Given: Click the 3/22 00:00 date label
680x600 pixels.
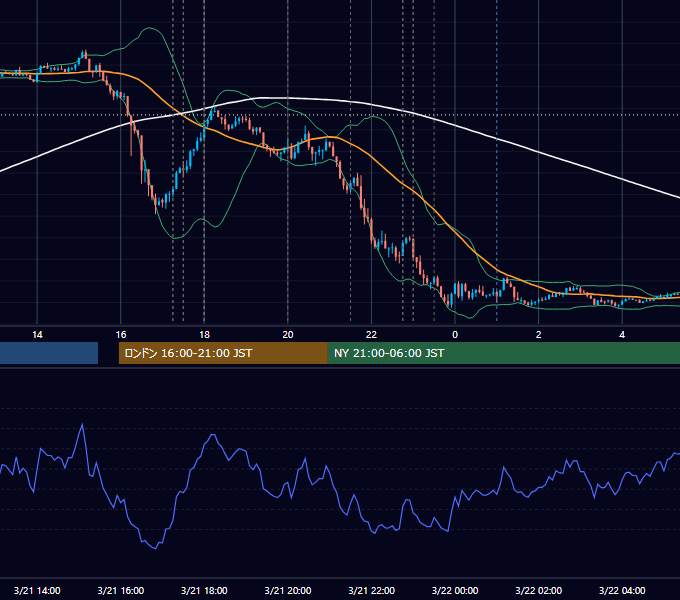Looking at the screenshot, I should tap(455, 590).
